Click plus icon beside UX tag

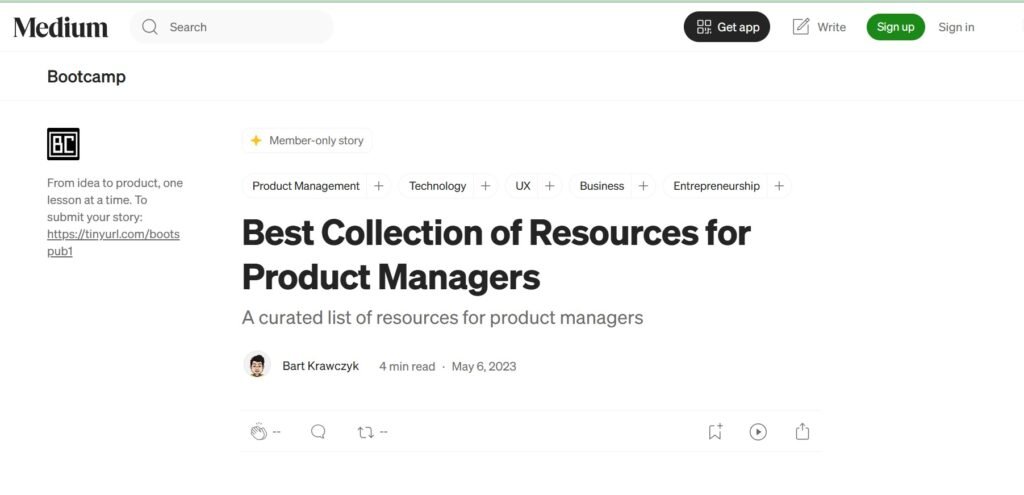(x=549, y=186)
